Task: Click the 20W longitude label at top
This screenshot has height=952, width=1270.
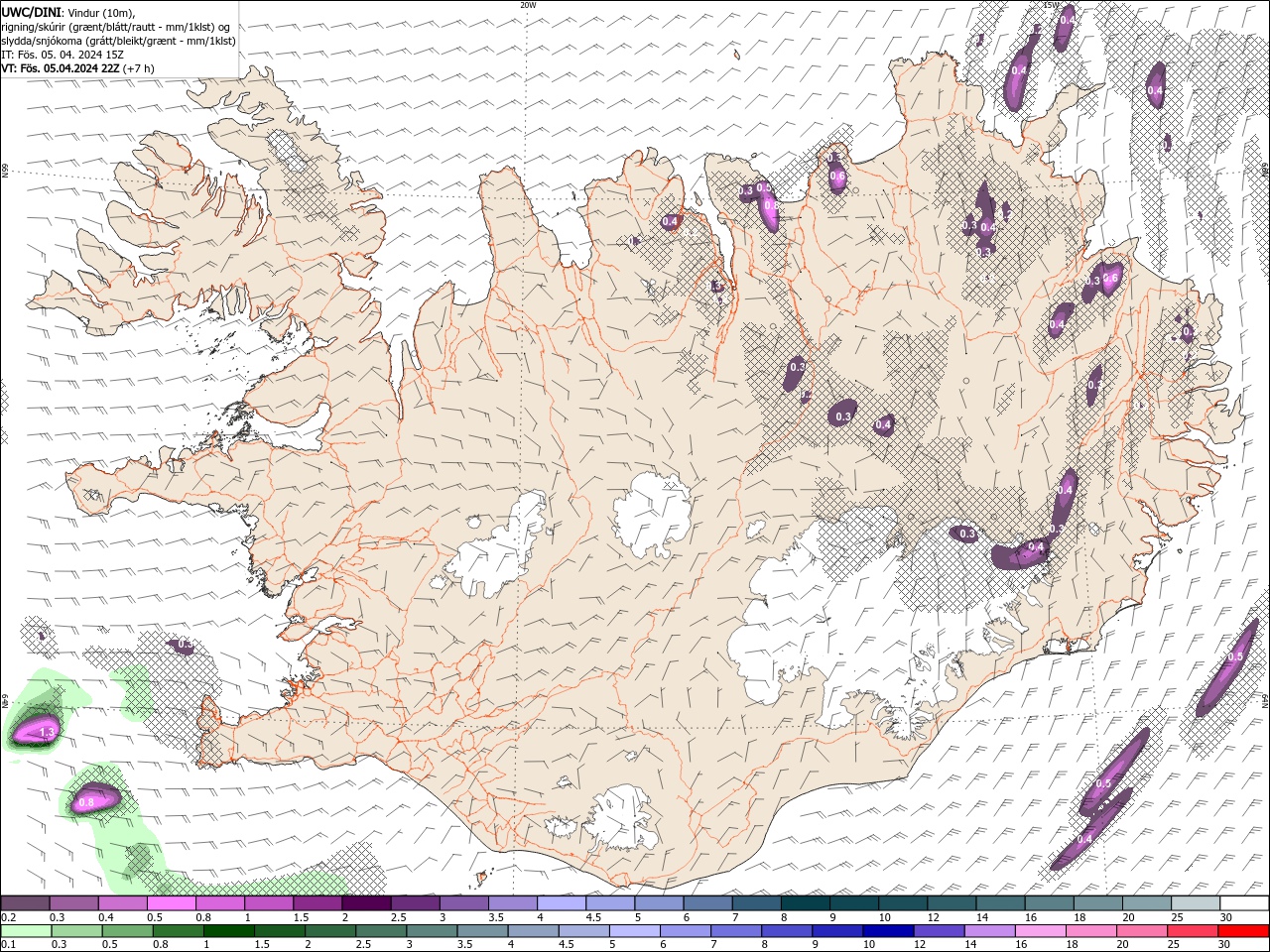Action: coord(528,5)
